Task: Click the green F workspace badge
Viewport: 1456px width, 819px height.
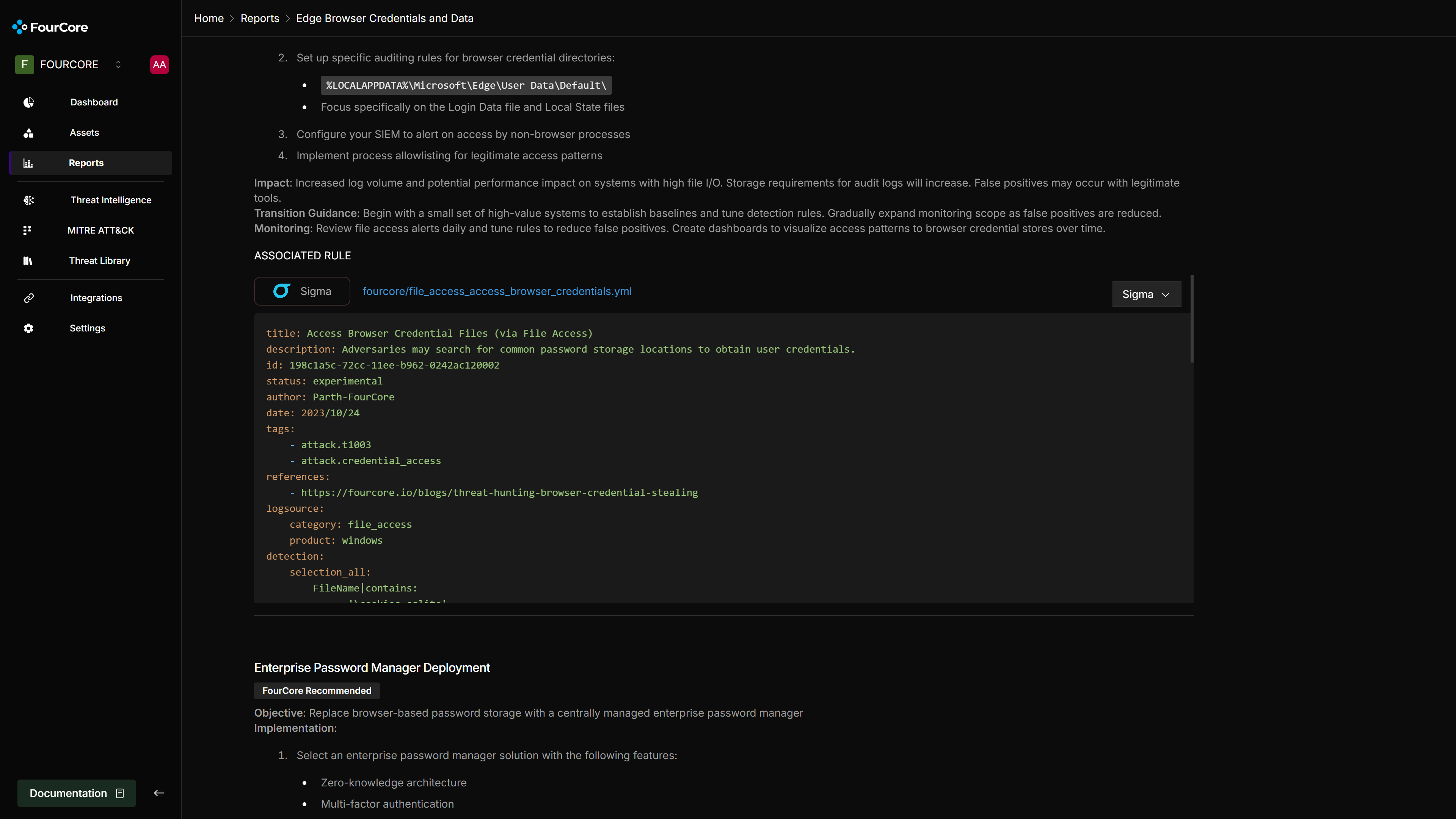Action: pyautogui.click(x=24, y=64)
